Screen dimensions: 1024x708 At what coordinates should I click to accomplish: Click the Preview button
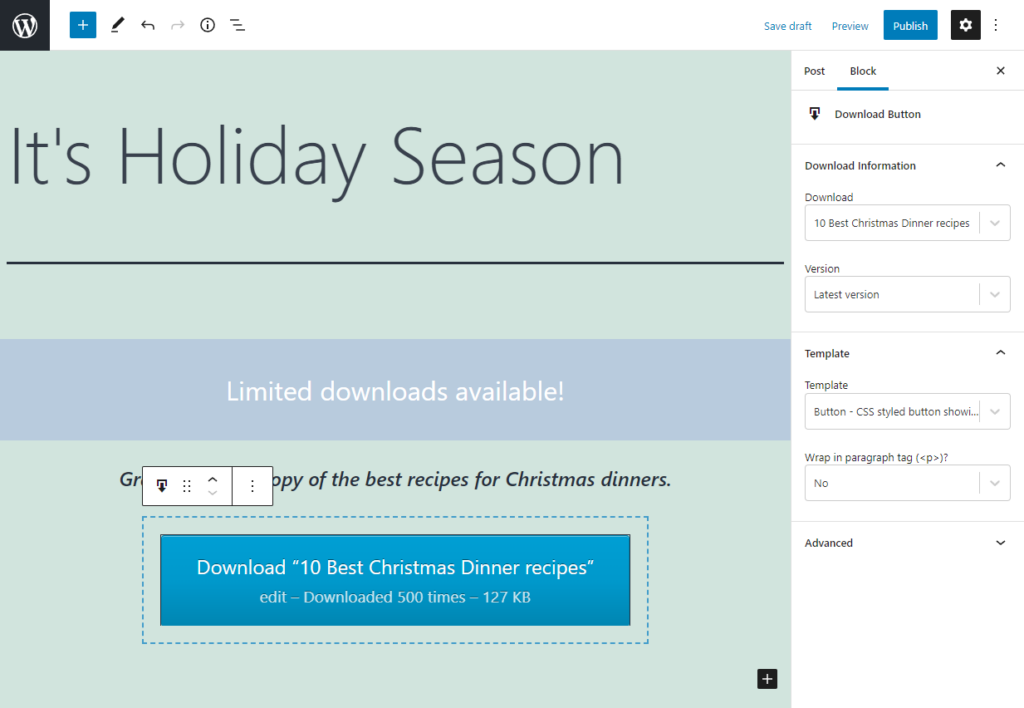pyautogui.click(x=850, y=26)
